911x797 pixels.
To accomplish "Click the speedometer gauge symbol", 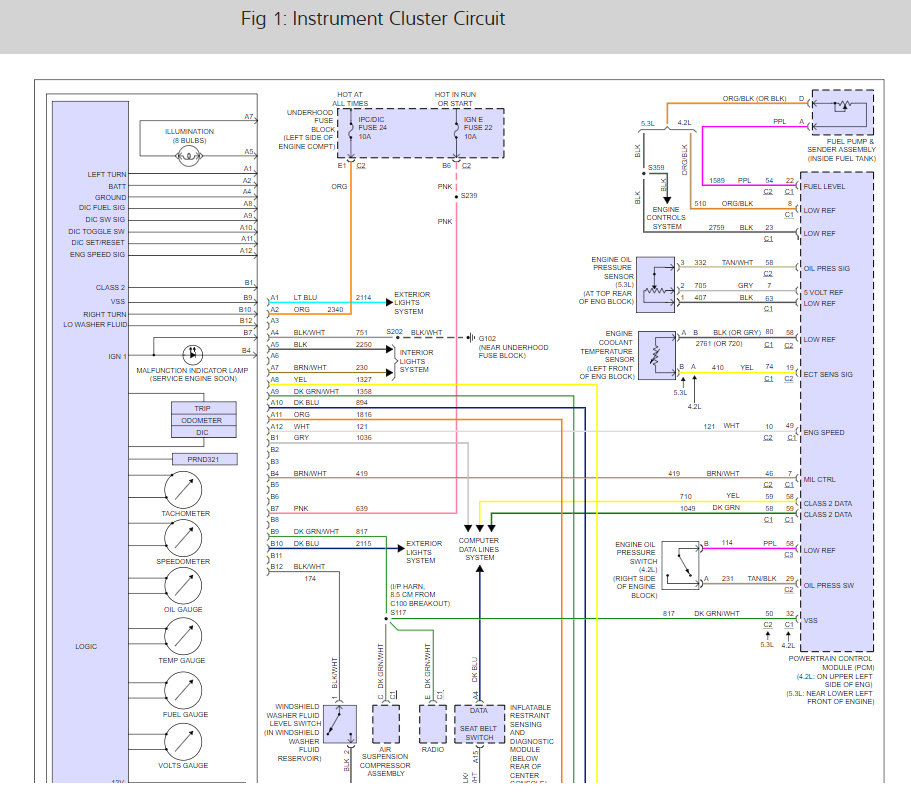I will (x=183, y=538).
